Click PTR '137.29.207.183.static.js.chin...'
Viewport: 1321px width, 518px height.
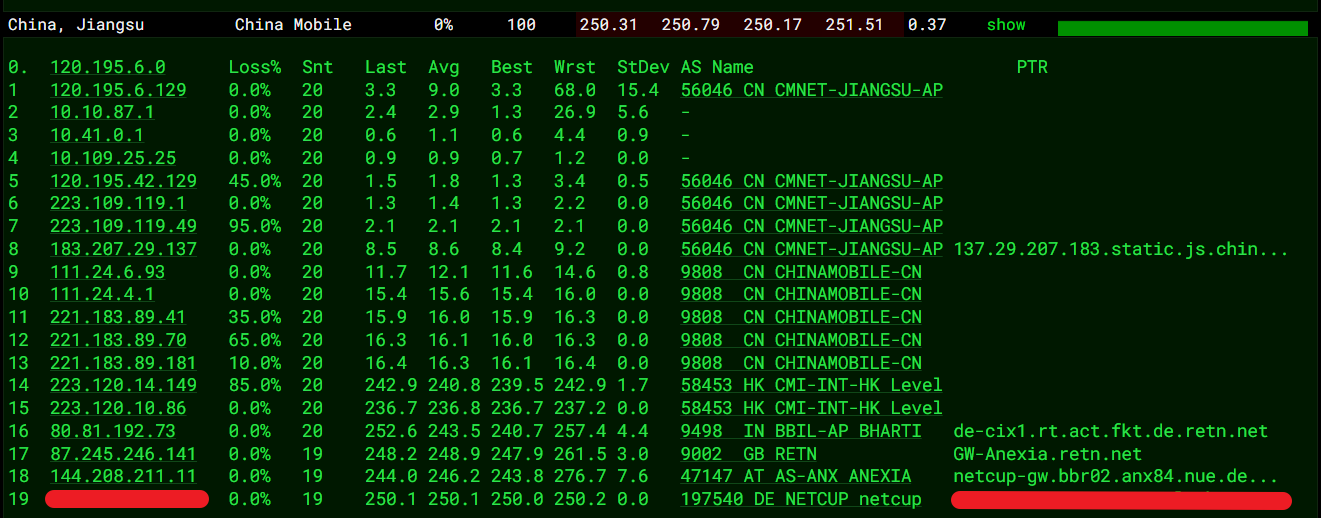coord(1121,249)
